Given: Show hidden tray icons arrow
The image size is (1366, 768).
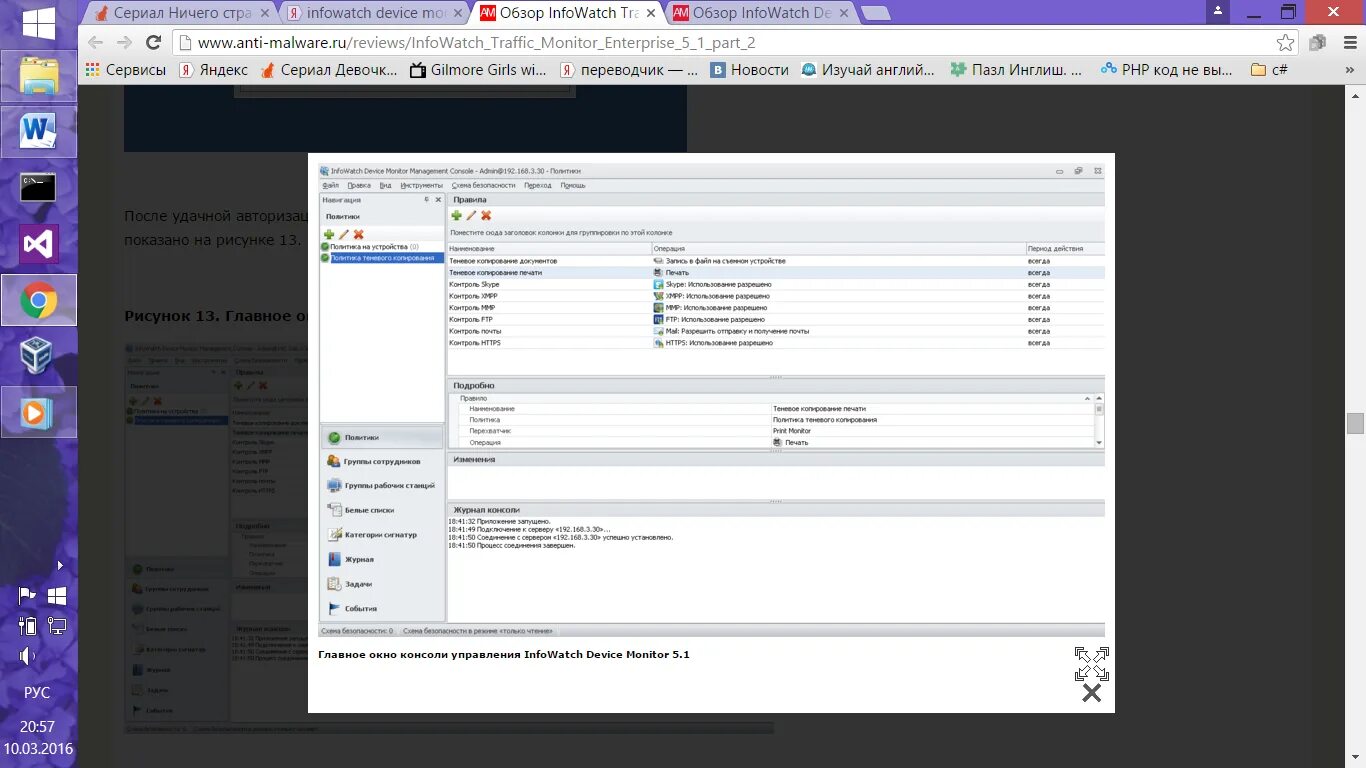Looking at the screenshot, I should [x=60, y=565].
